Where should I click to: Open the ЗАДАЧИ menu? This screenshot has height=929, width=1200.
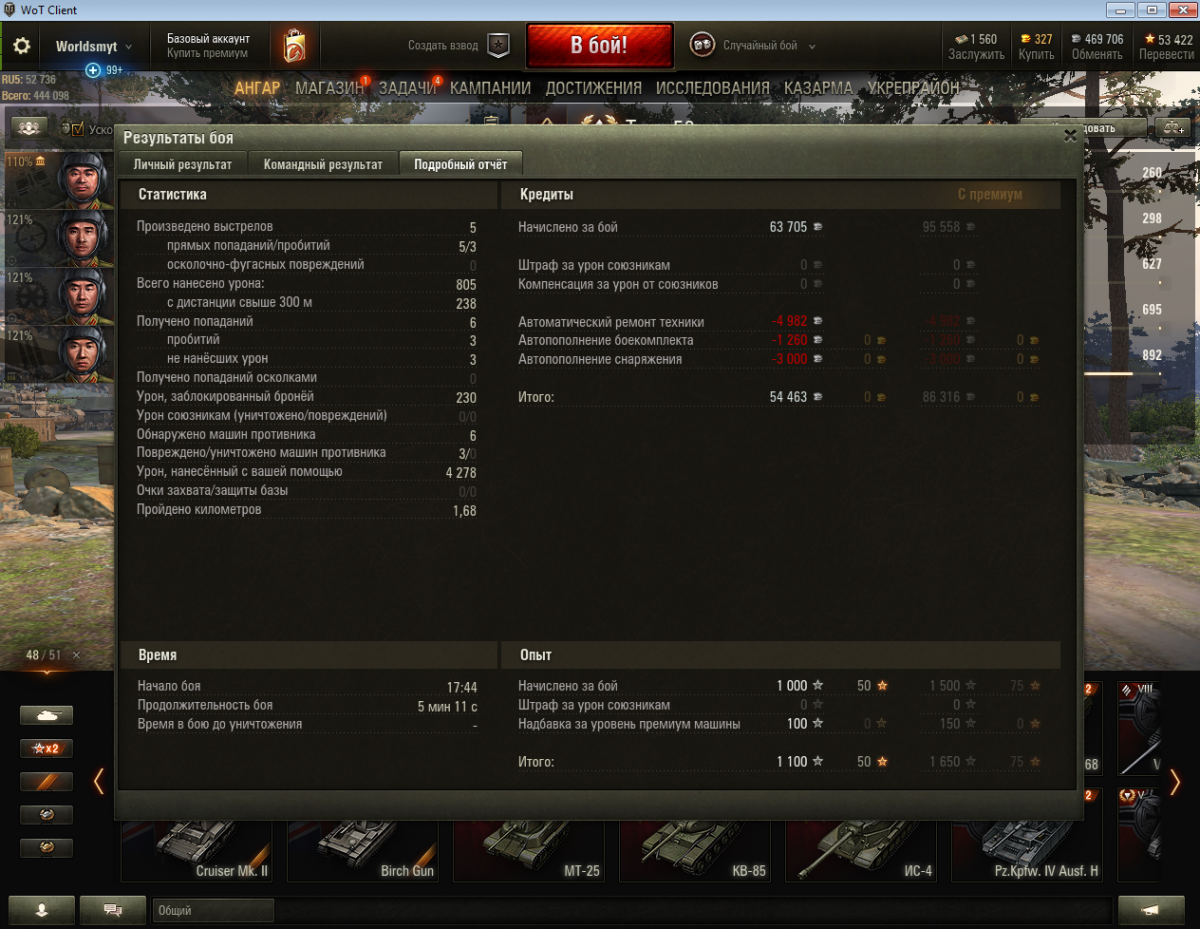coord(408,88)
